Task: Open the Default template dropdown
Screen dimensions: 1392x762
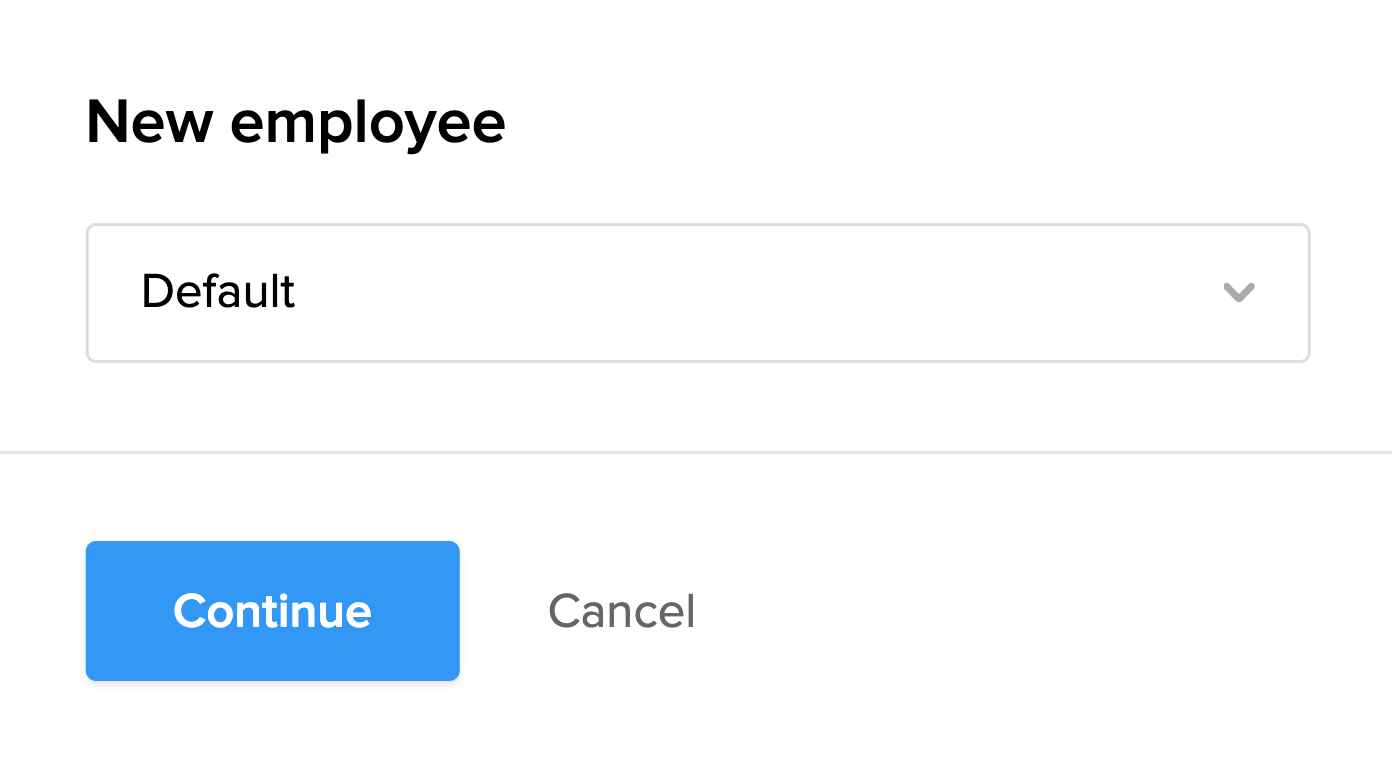Action: coord(697,292)
